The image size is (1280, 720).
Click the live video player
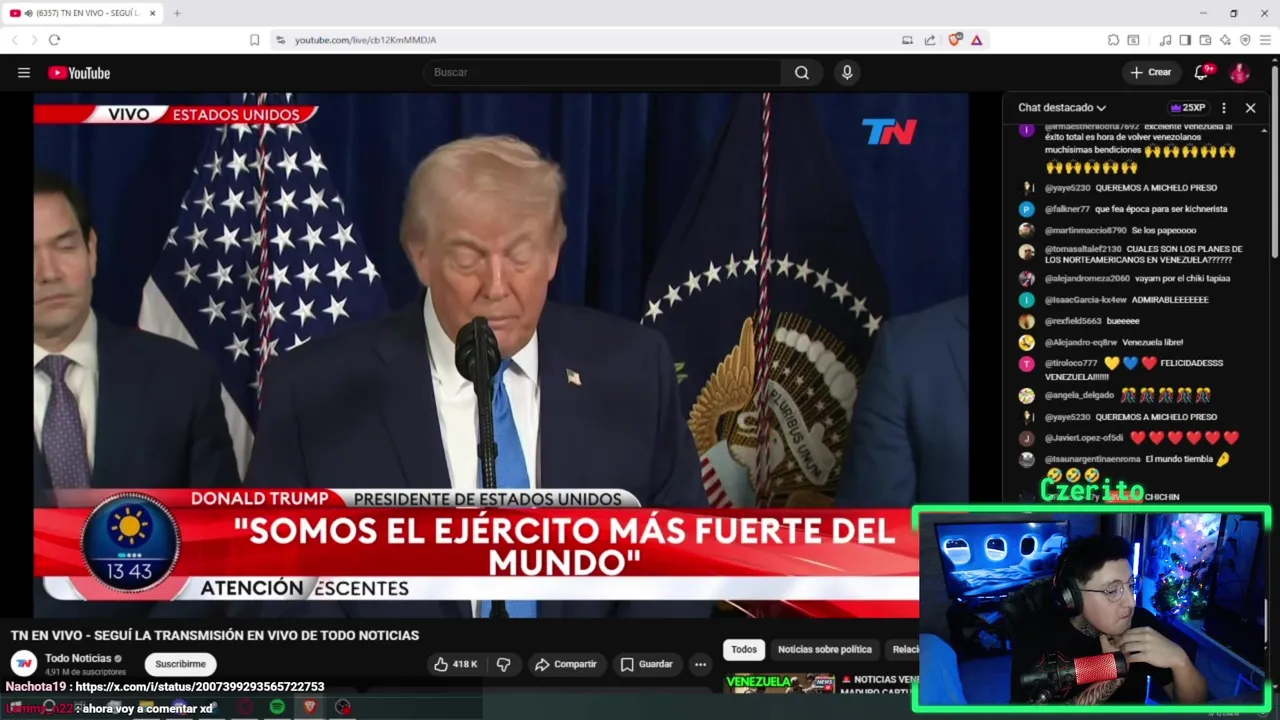tap(501, 355)
